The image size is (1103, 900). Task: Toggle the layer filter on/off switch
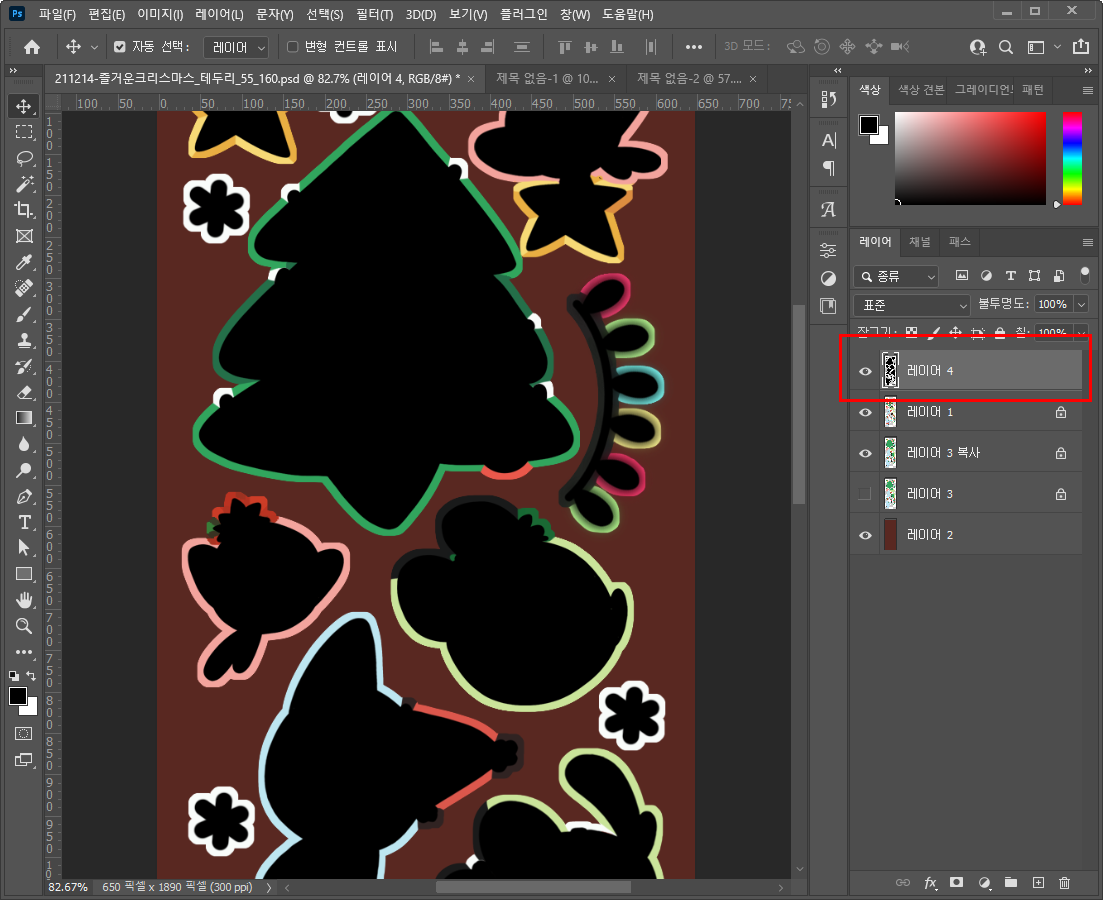point(1085,274)
